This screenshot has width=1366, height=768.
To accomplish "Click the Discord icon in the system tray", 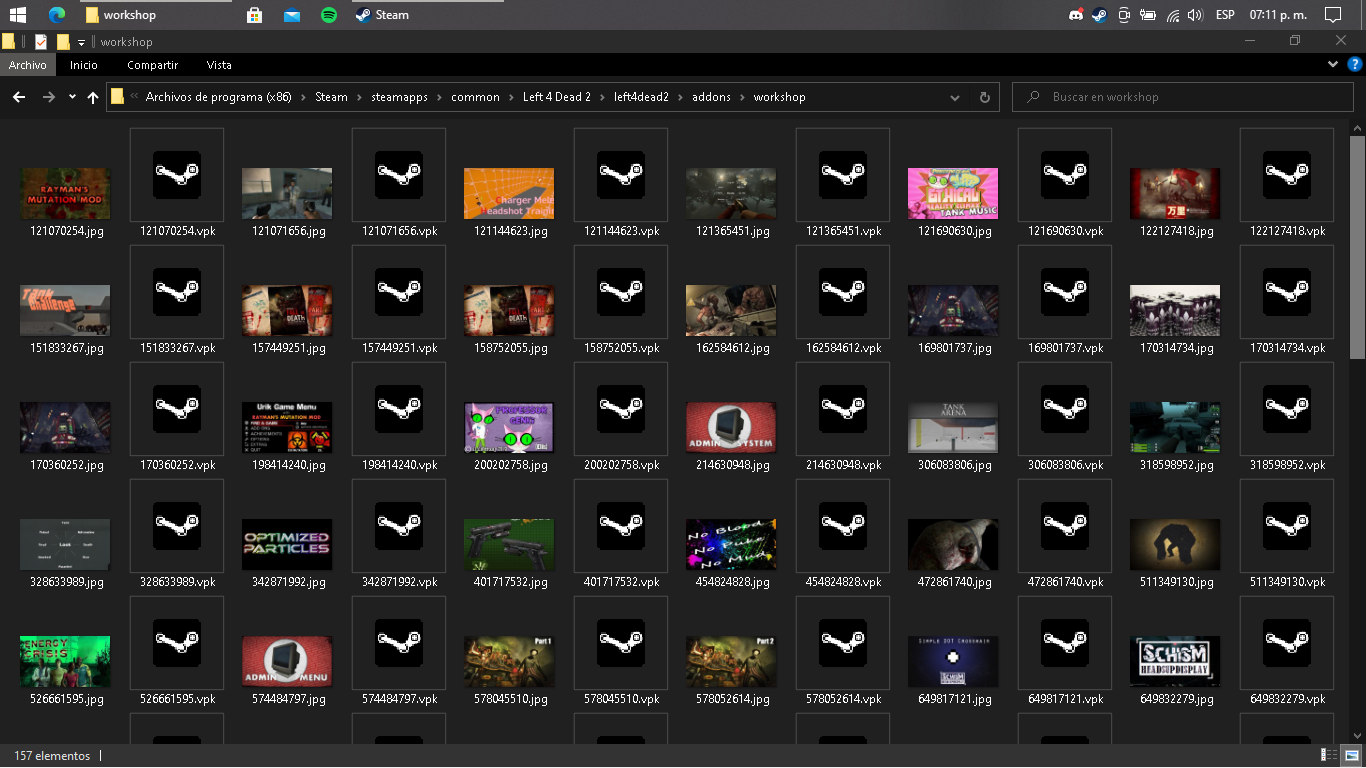I will (1076, 15).
